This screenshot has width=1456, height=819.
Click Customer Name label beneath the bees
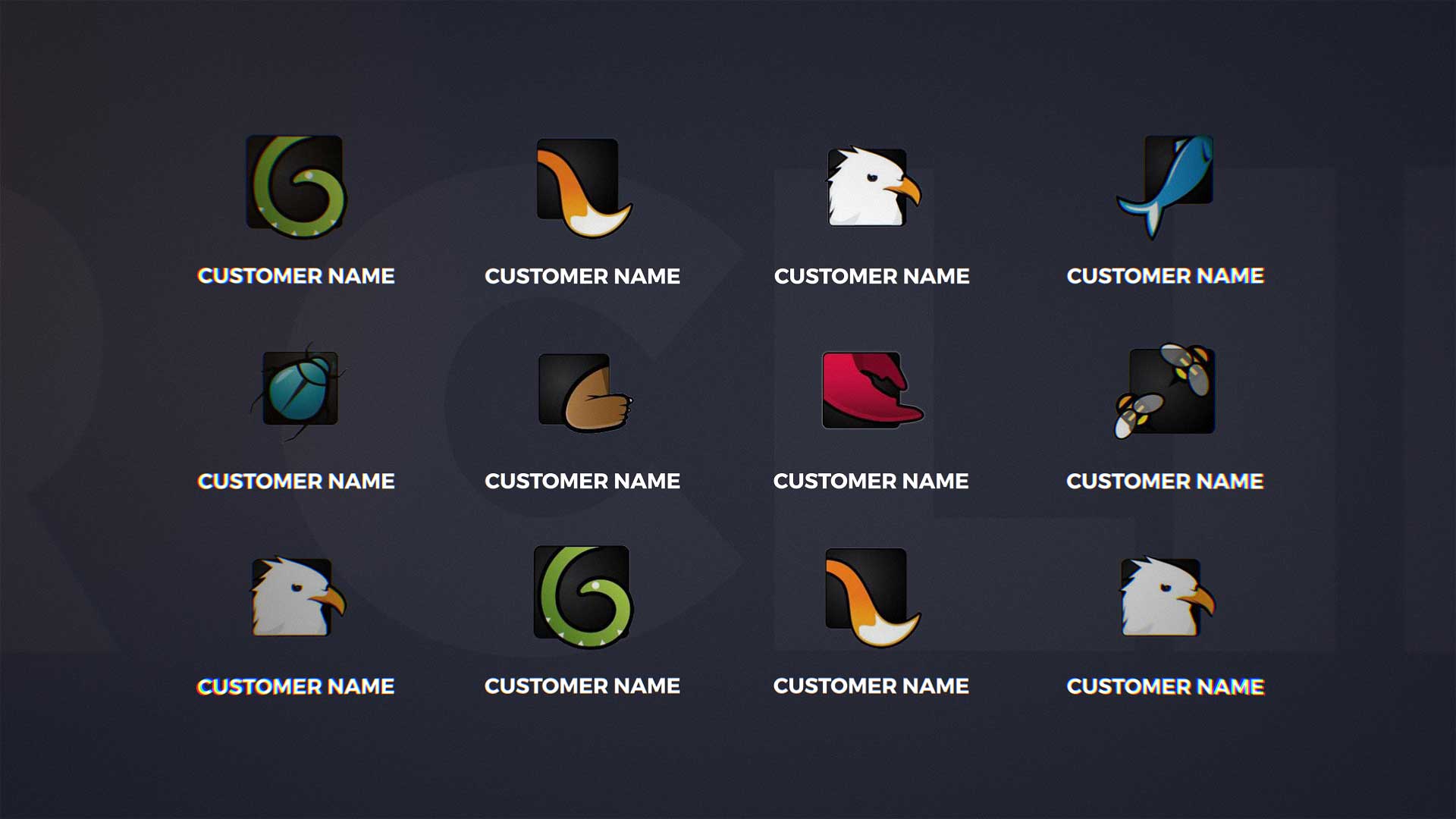point(1165,482)
